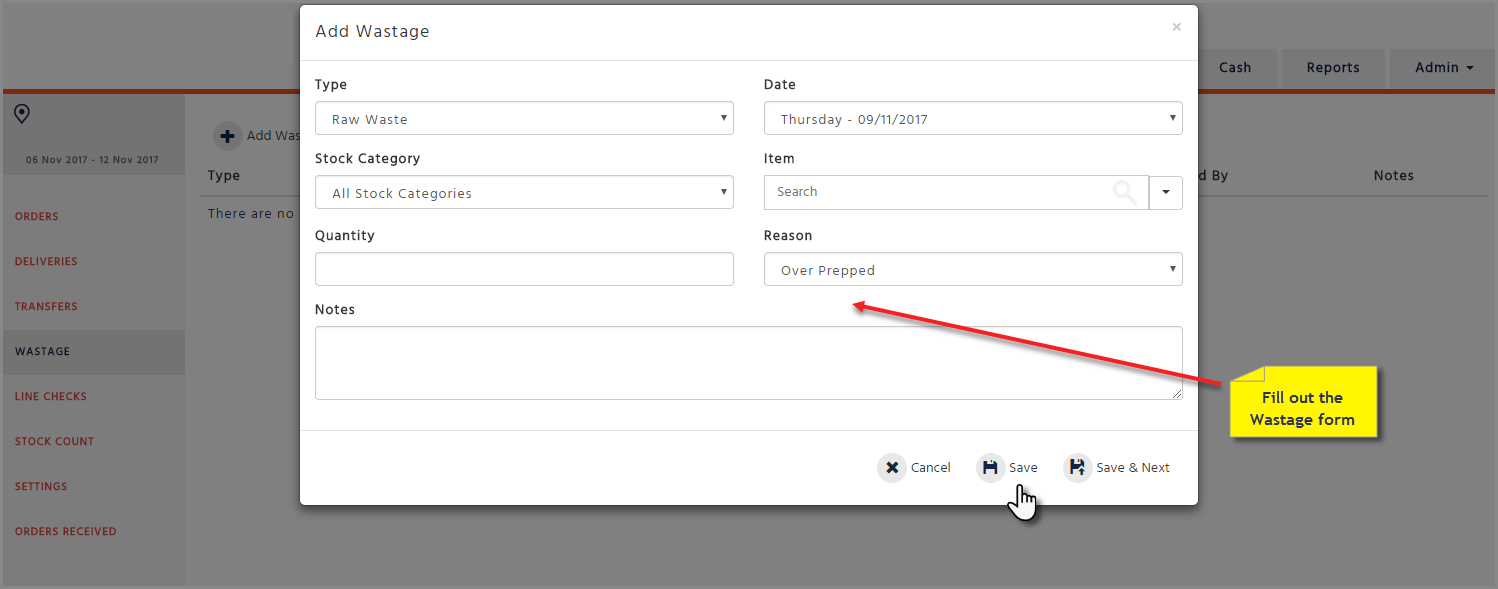Viewport: 1498px width, 589px height.
Task: Click inside the Notes text area
Action: 748,363
